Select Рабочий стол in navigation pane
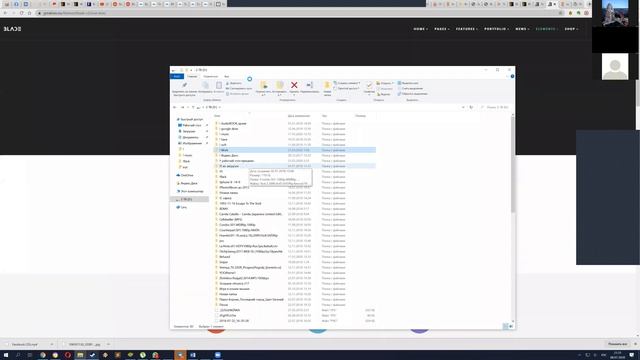 click(x=190, y=125)
